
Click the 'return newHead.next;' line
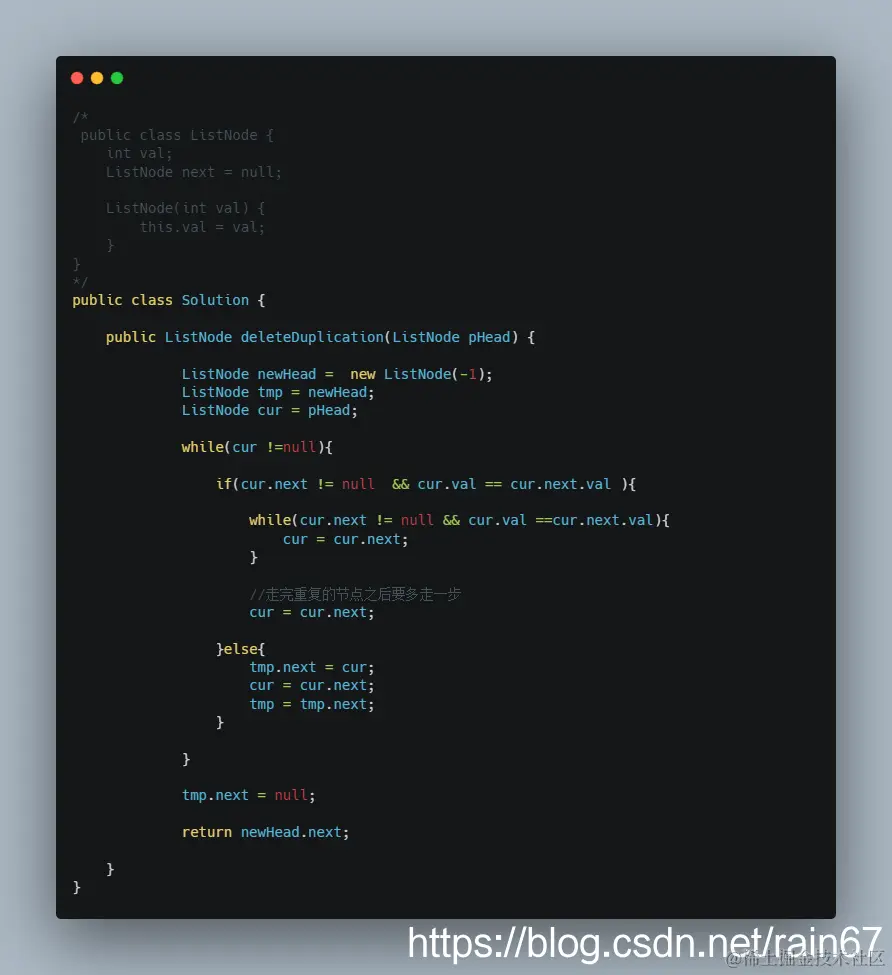pos(265,833)
